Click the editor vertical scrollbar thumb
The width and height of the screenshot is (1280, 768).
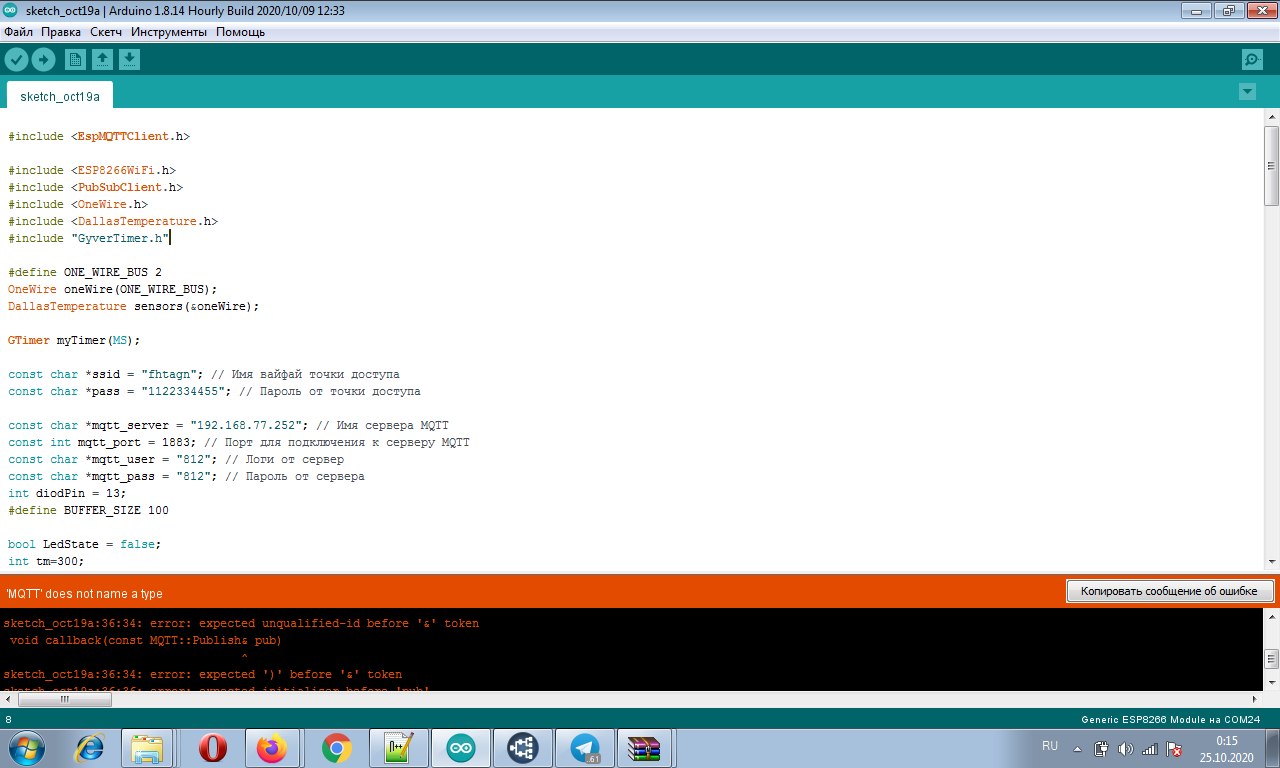[1271, 165]
